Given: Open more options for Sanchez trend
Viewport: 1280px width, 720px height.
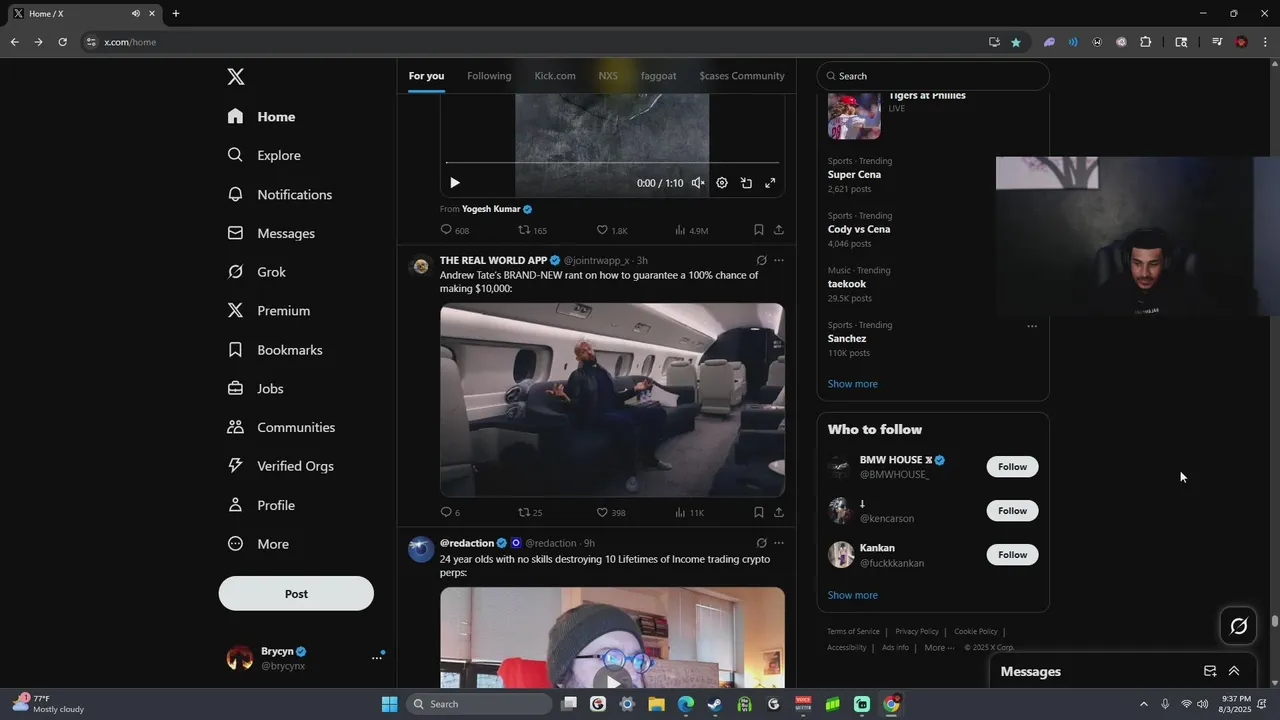Looking at the screenshot, I should [1032, 326].
